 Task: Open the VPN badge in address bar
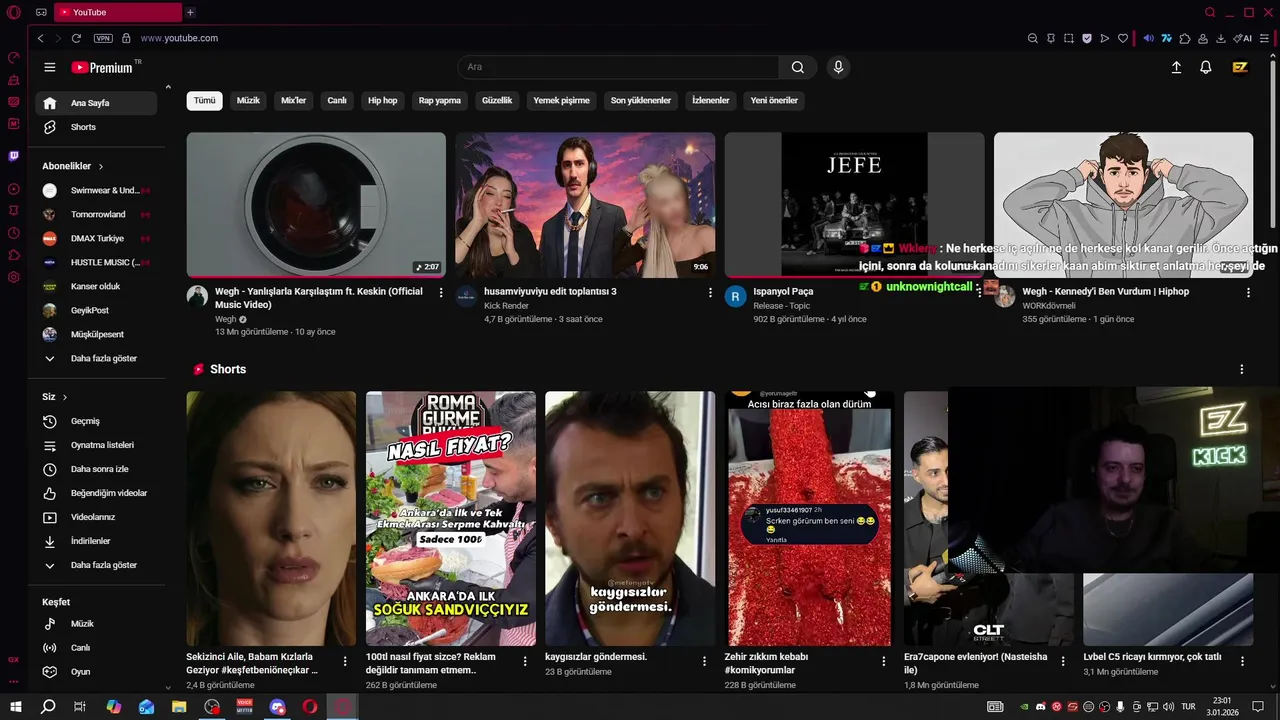pos(103,38)
